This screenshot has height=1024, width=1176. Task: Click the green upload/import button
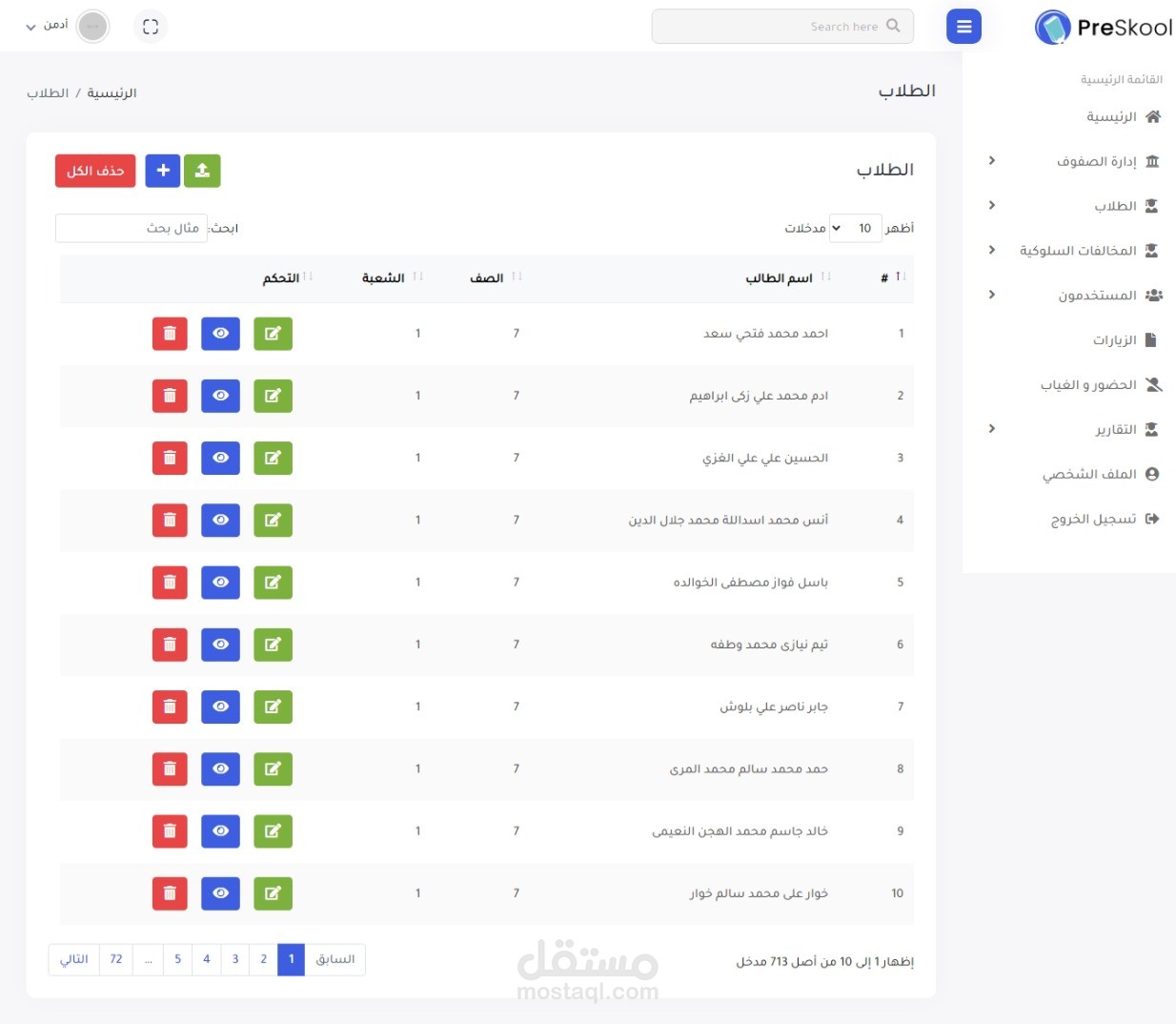click(x=202, y=171)
